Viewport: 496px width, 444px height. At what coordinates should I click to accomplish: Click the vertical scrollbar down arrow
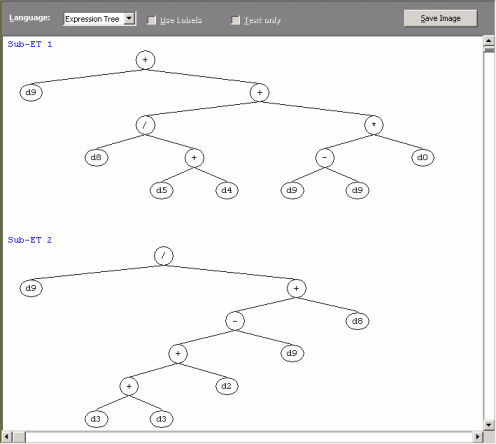coord(489,425)
